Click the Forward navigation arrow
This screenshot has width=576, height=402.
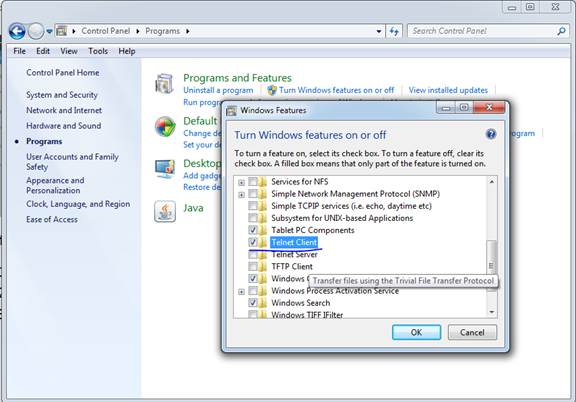[36, 31]
